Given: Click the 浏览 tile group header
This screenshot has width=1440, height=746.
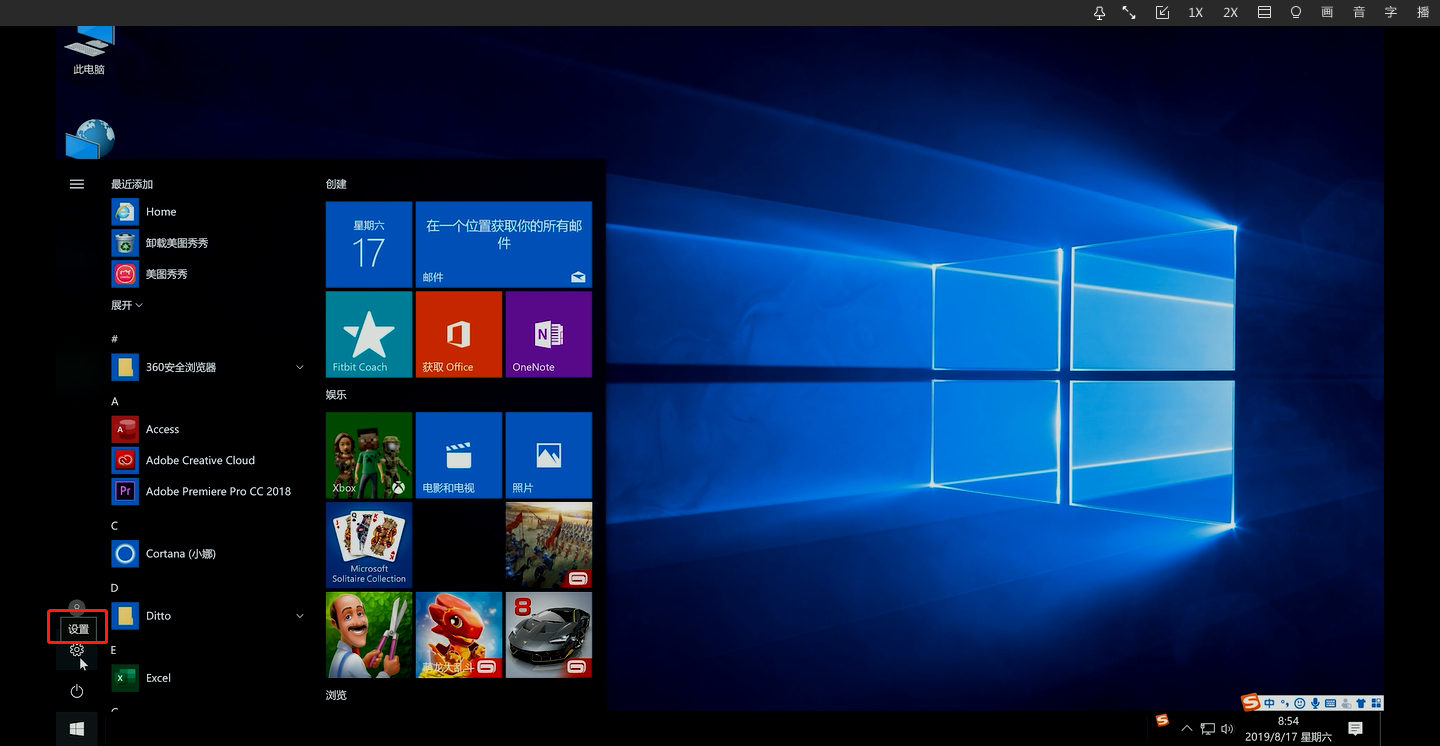Looking at the screenshot, I should [x=336, y=695].
